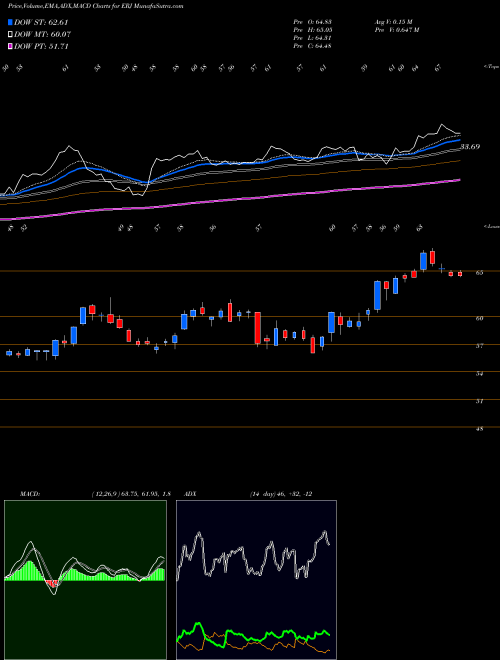Click the 65 price axis label
The image size is (500, 660).
pos(479,273)
